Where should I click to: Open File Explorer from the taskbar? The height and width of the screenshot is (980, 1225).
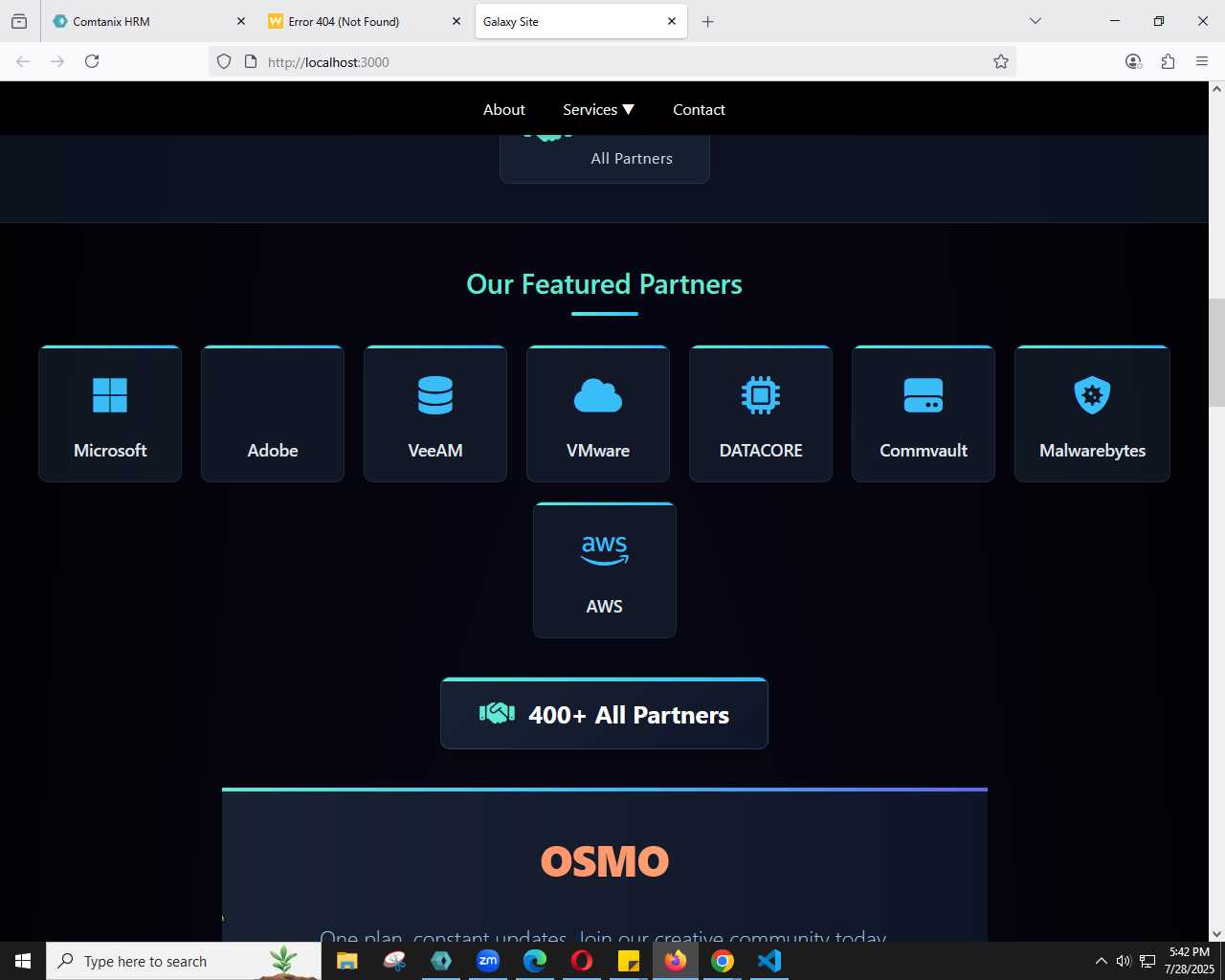346,961
